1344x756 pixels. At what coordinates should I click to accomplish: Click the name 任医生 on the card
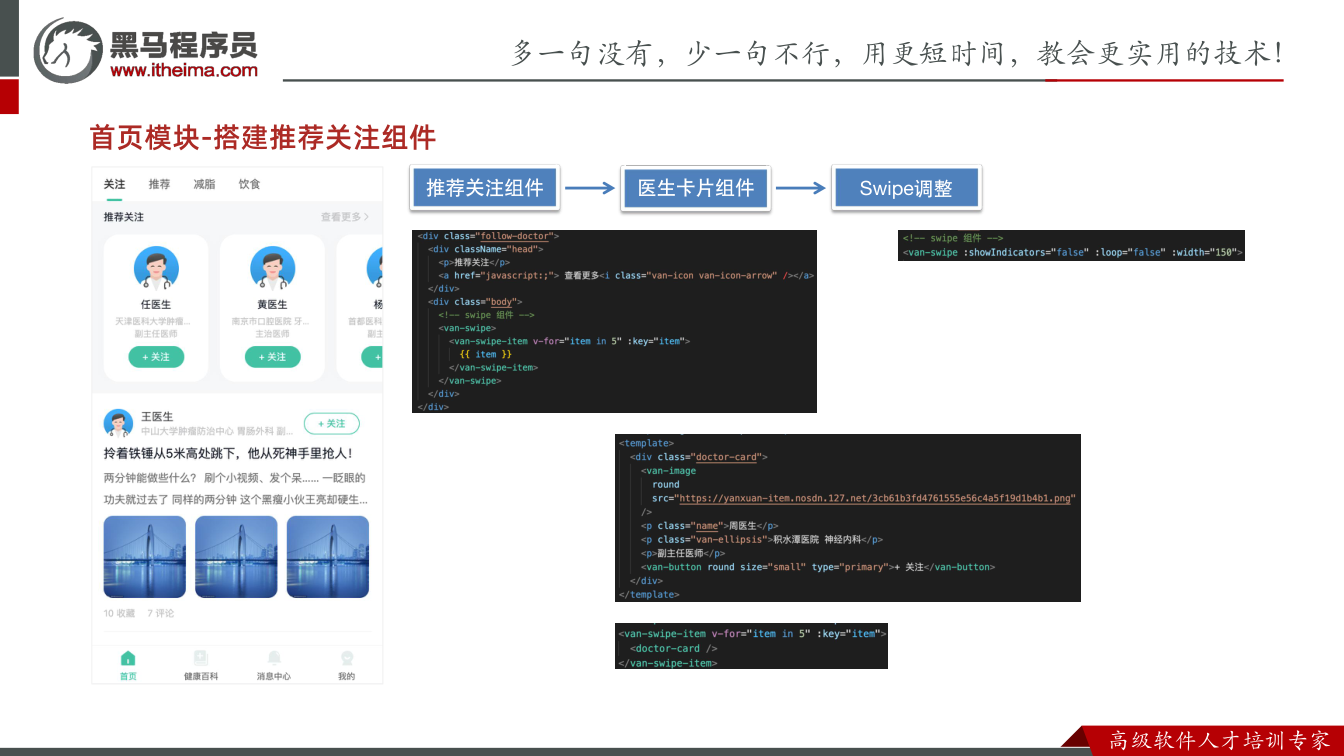click(156, 304)
